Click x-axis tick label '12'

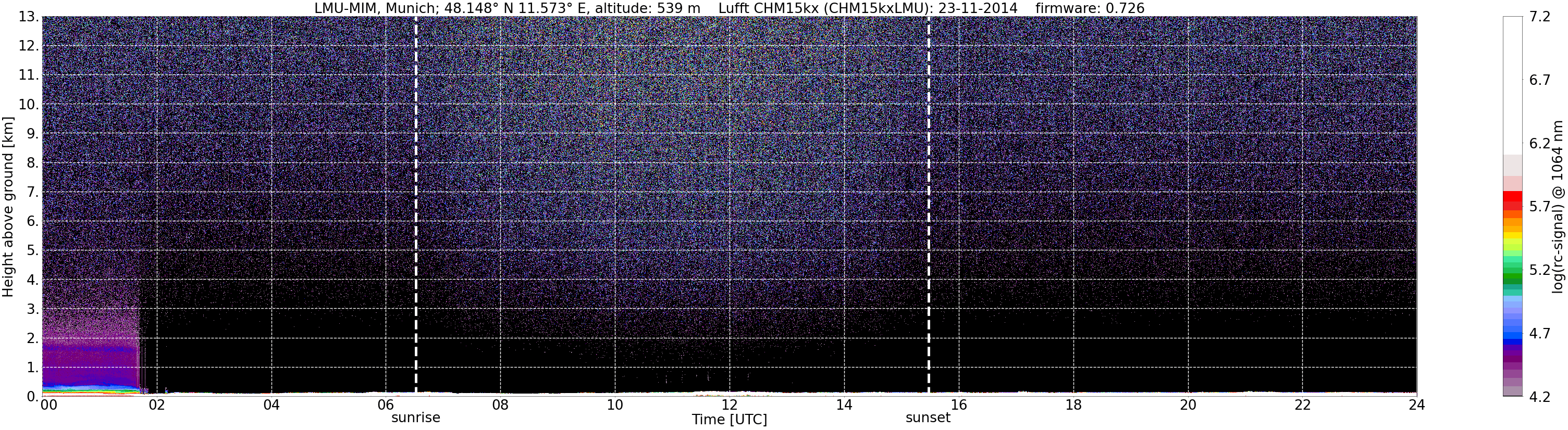tap(729, 405)
